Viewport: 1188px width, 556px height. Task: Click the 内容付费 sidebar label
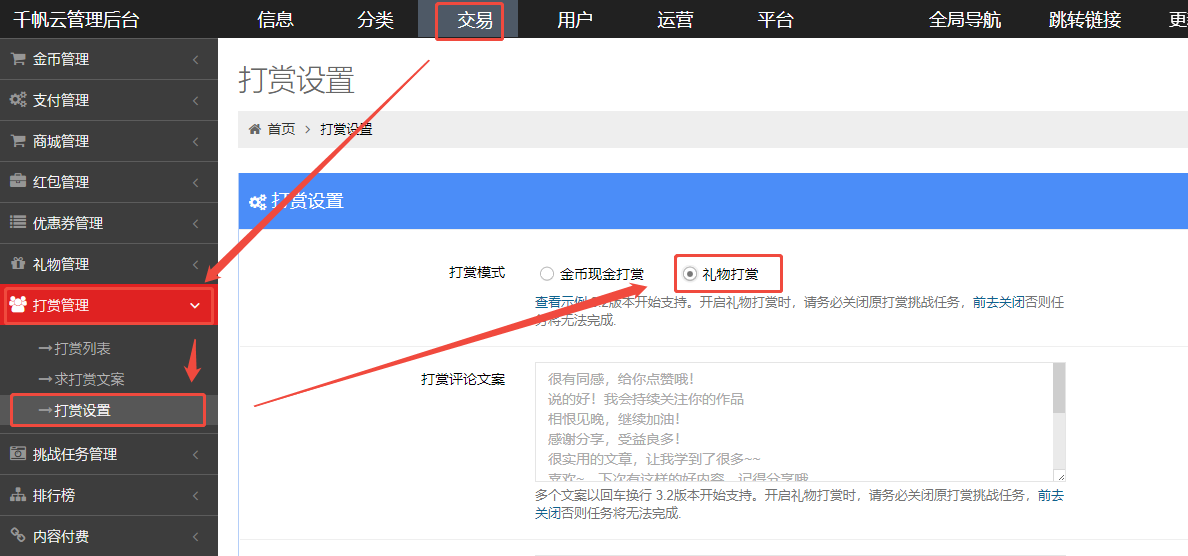(x=61, y=536)
